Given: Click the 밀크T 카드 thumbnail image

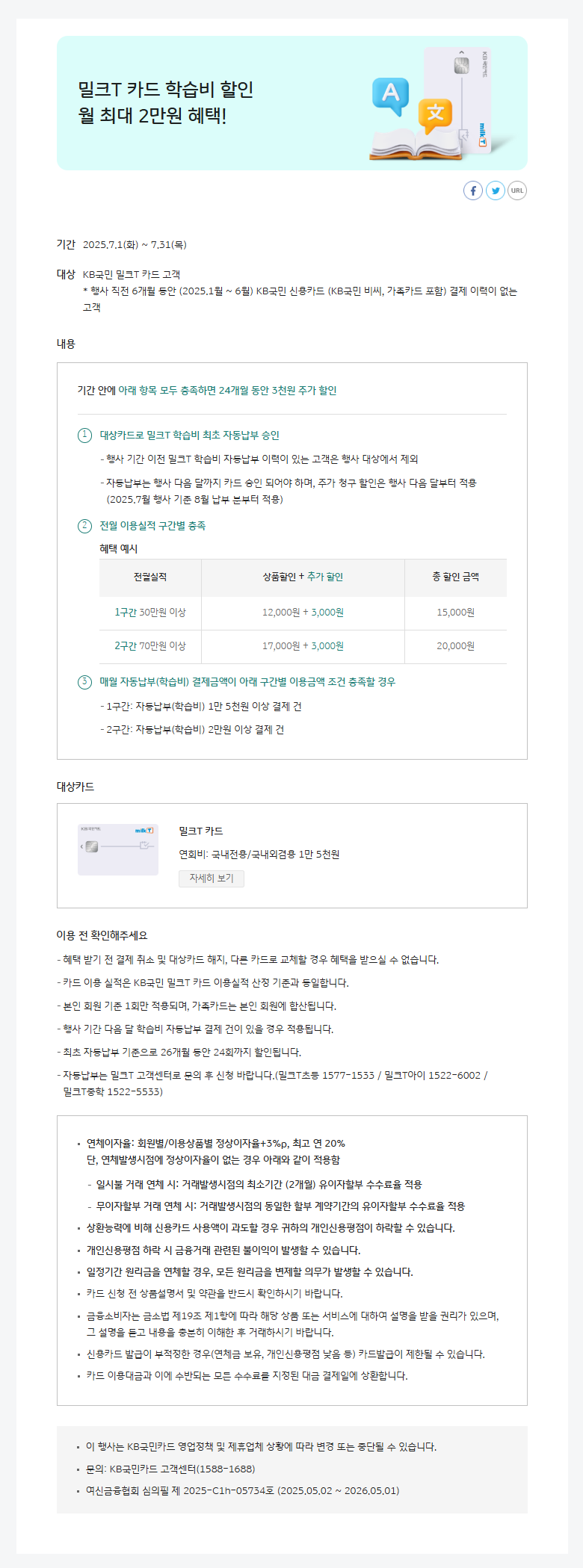Looking at the screenshot, I should pyautogui.click(x=118, y=849).
